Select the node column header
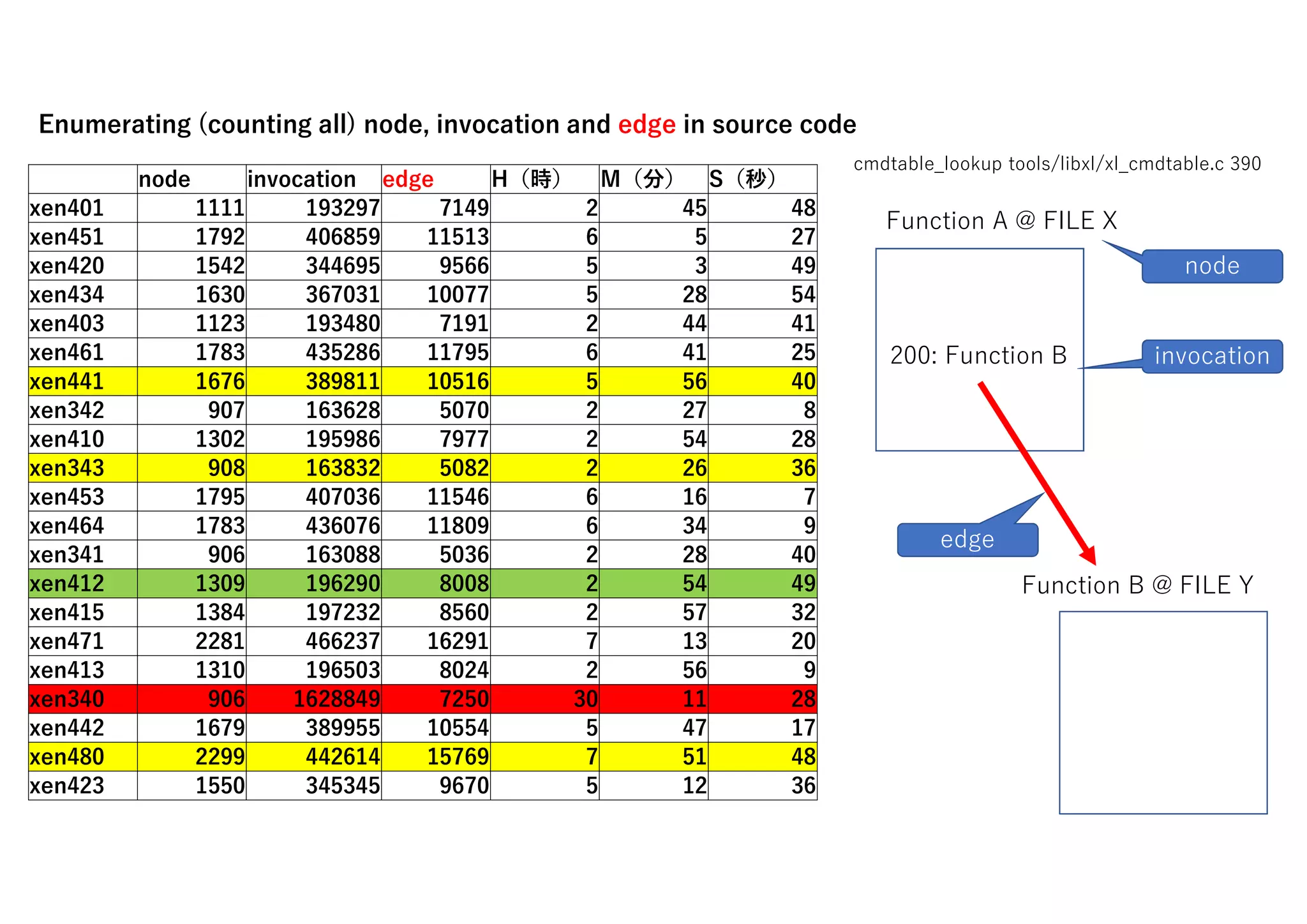1307x924 pixels. pos(165,179)
